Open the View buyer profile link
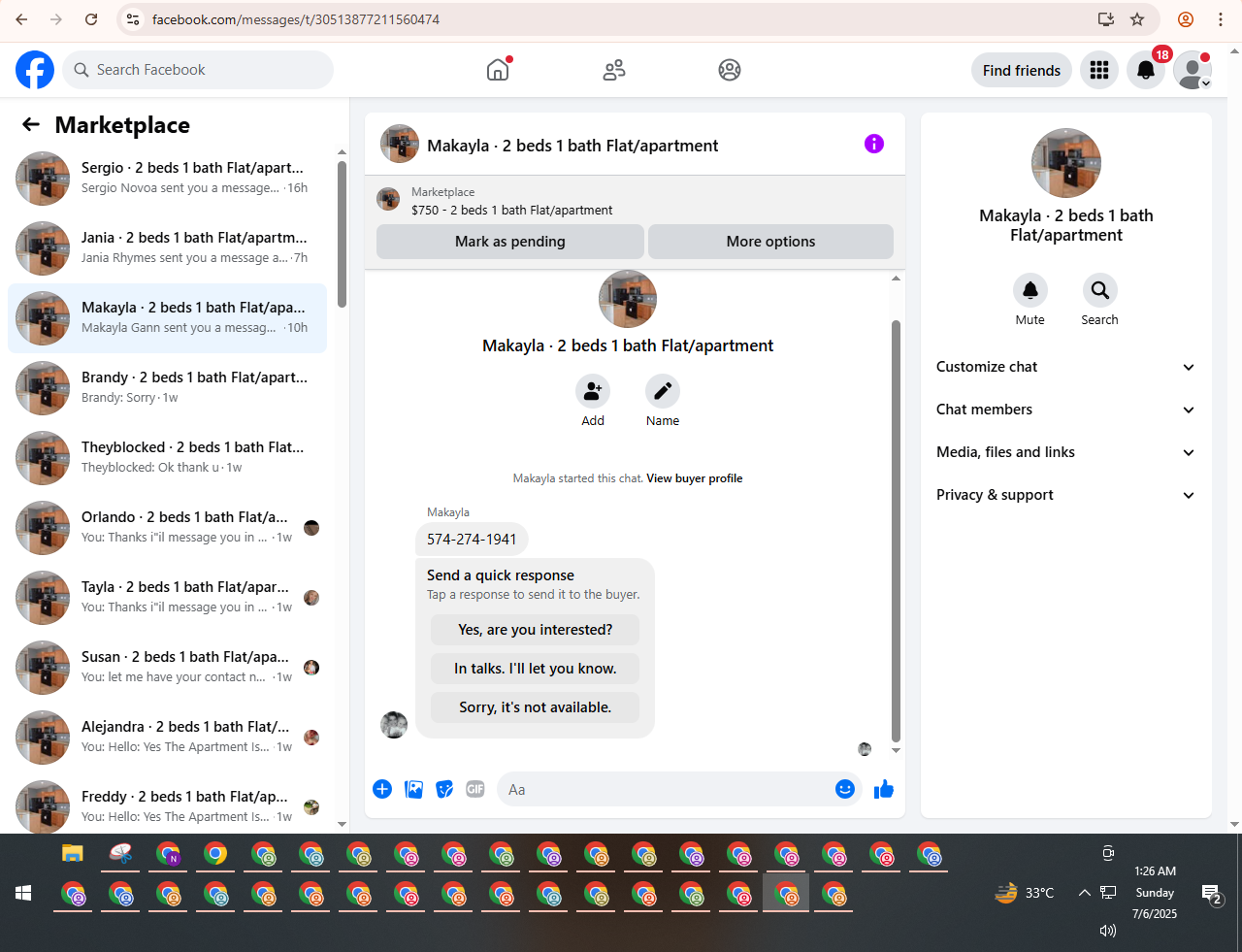This screenshot has width=1242, height=952. pos(695,478)
